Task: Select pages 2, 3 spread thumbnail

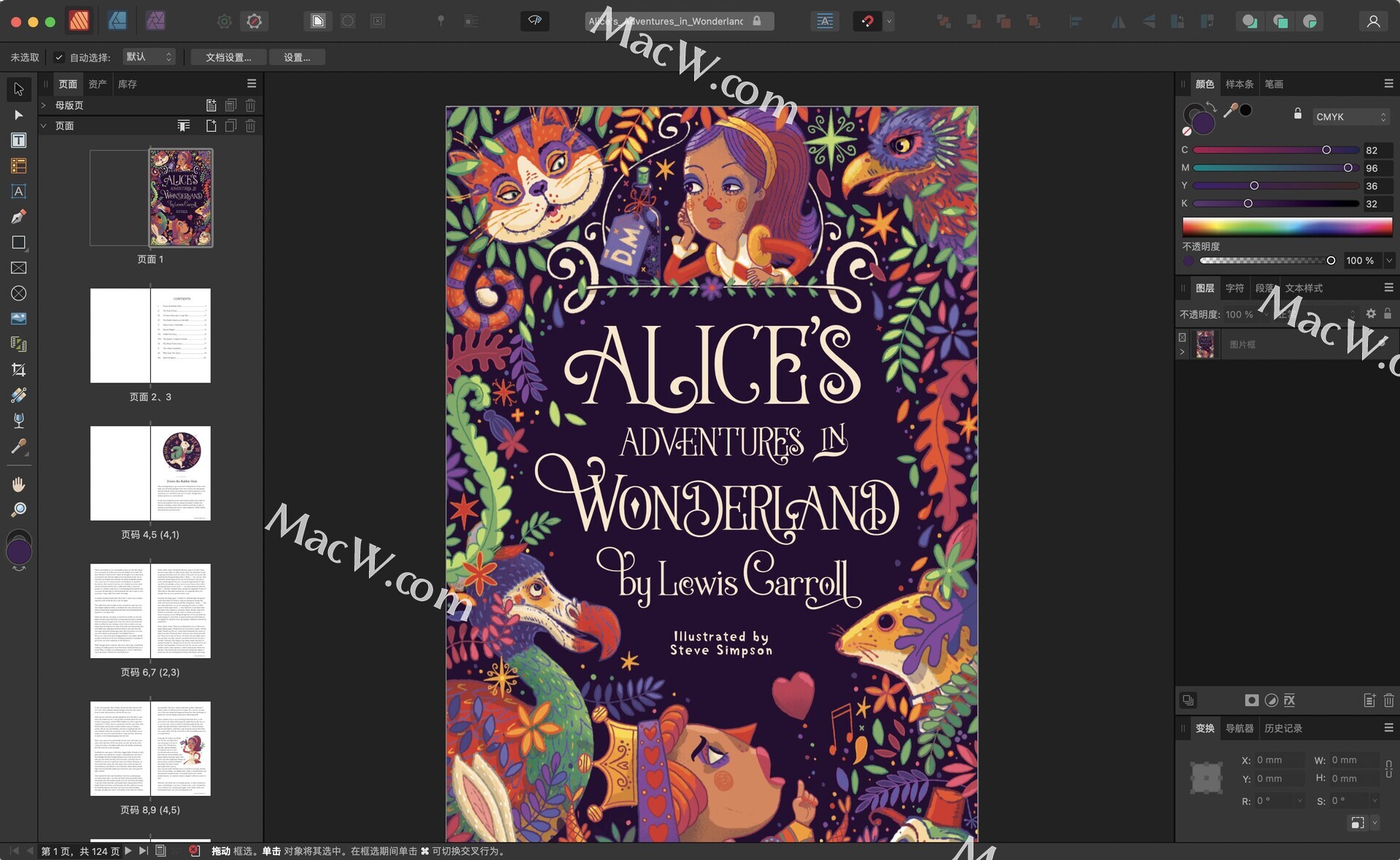Action: [x=150, y=335]
